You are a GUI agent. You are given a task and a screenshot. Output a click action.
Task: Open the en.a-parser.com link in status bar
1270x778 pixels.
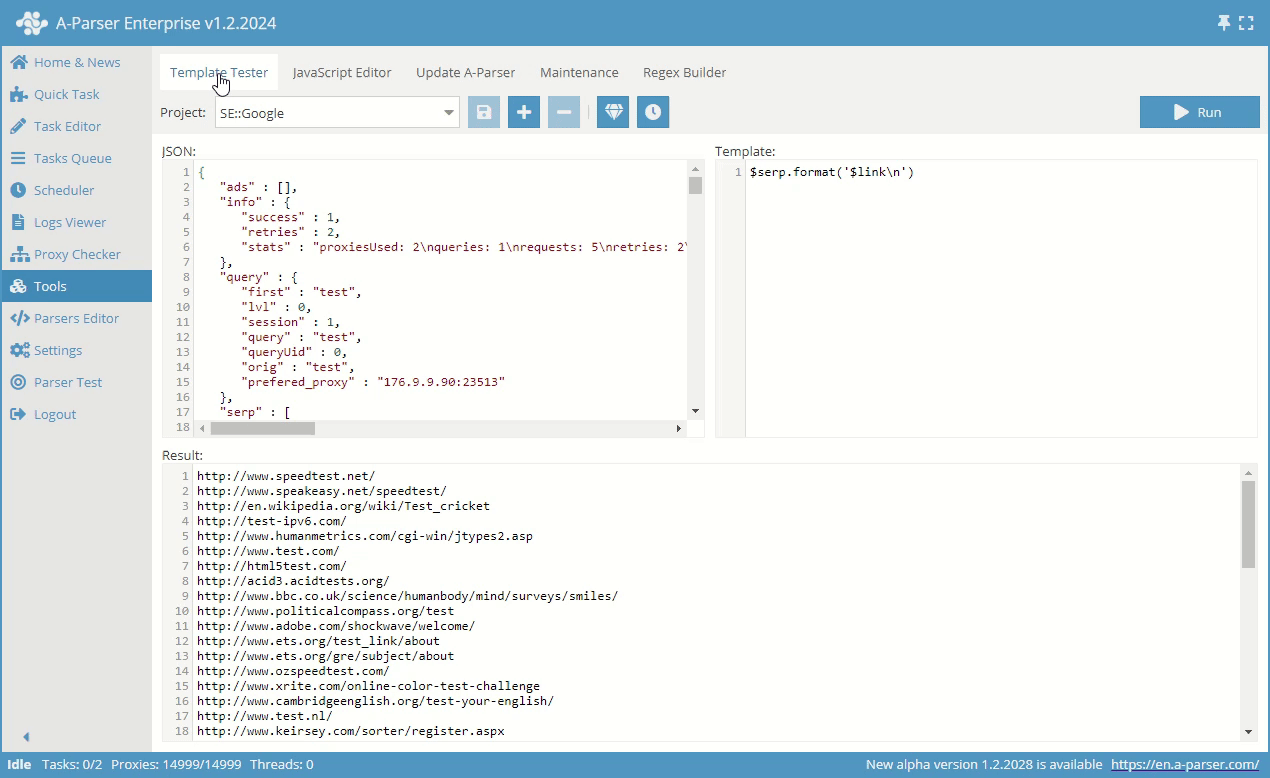pos(1185,765)
